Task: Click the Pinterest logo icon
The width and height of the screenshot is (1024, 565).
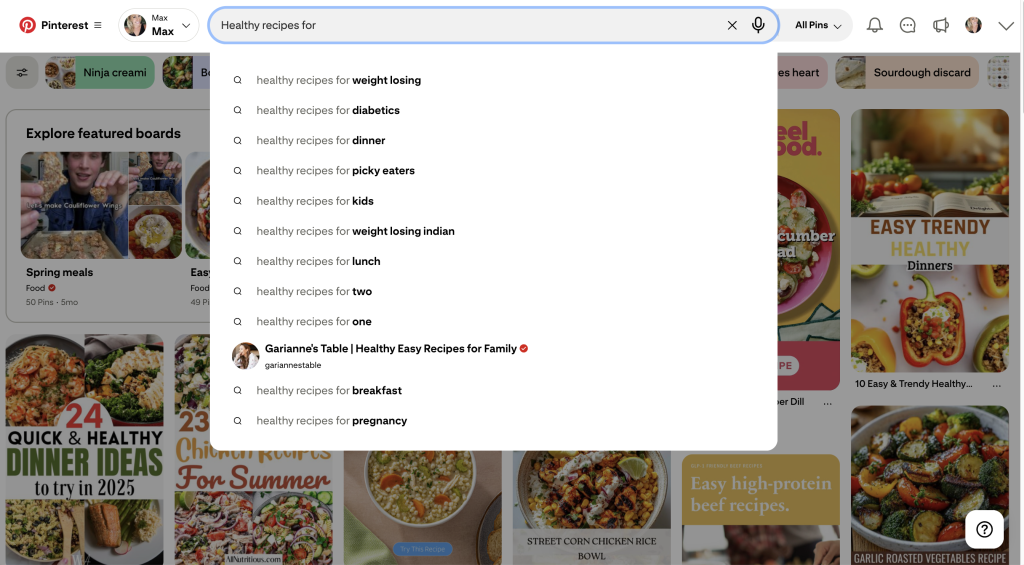Action: 27,25
